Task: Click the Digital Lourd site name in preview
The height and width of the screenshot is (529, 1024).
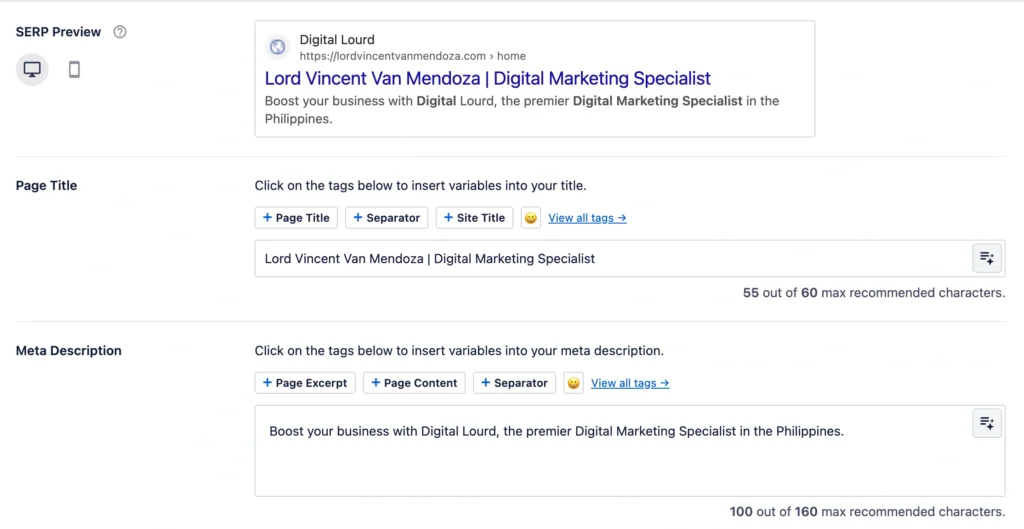Action: [337, 40]
